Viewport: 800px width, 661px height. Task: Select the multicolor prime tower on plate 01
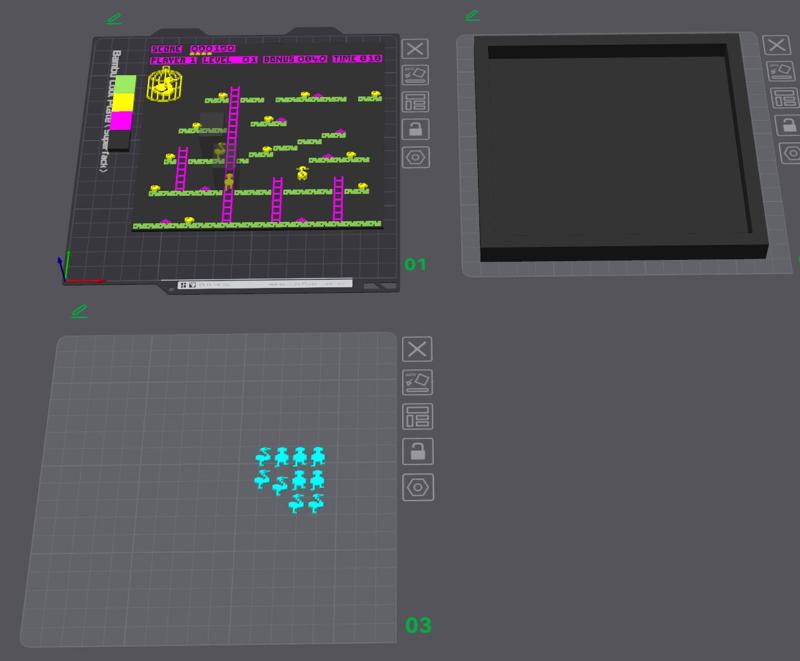tap(122, 112)
